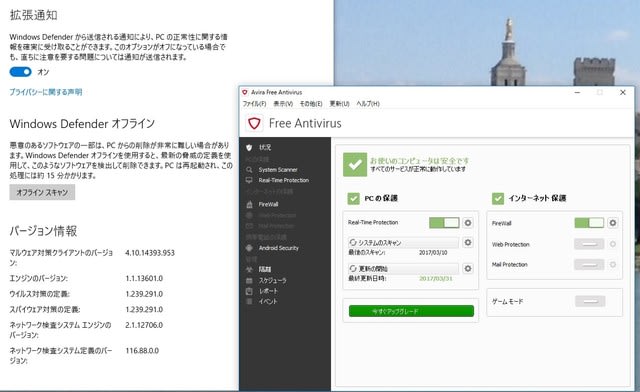Click the engine version 1.1.13601.0
This screenshot has height=392, width=640.
tap(144, 278)
